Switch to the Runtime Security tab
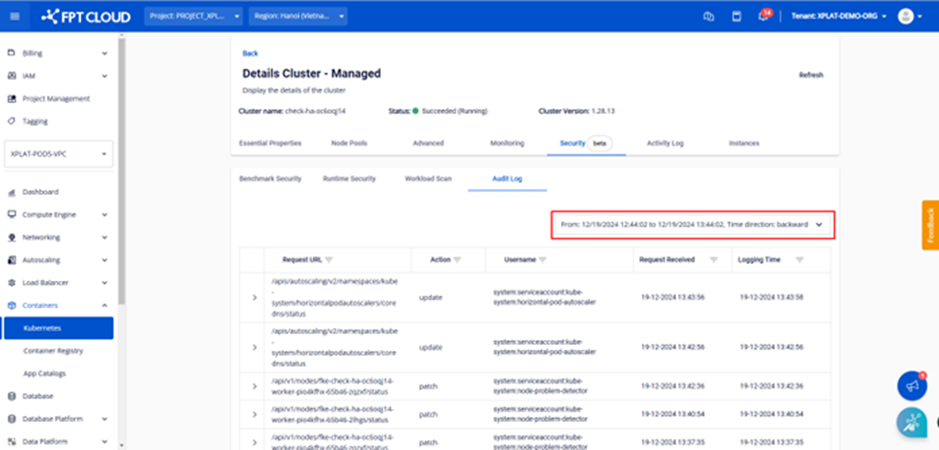 (x=349, y=178)
